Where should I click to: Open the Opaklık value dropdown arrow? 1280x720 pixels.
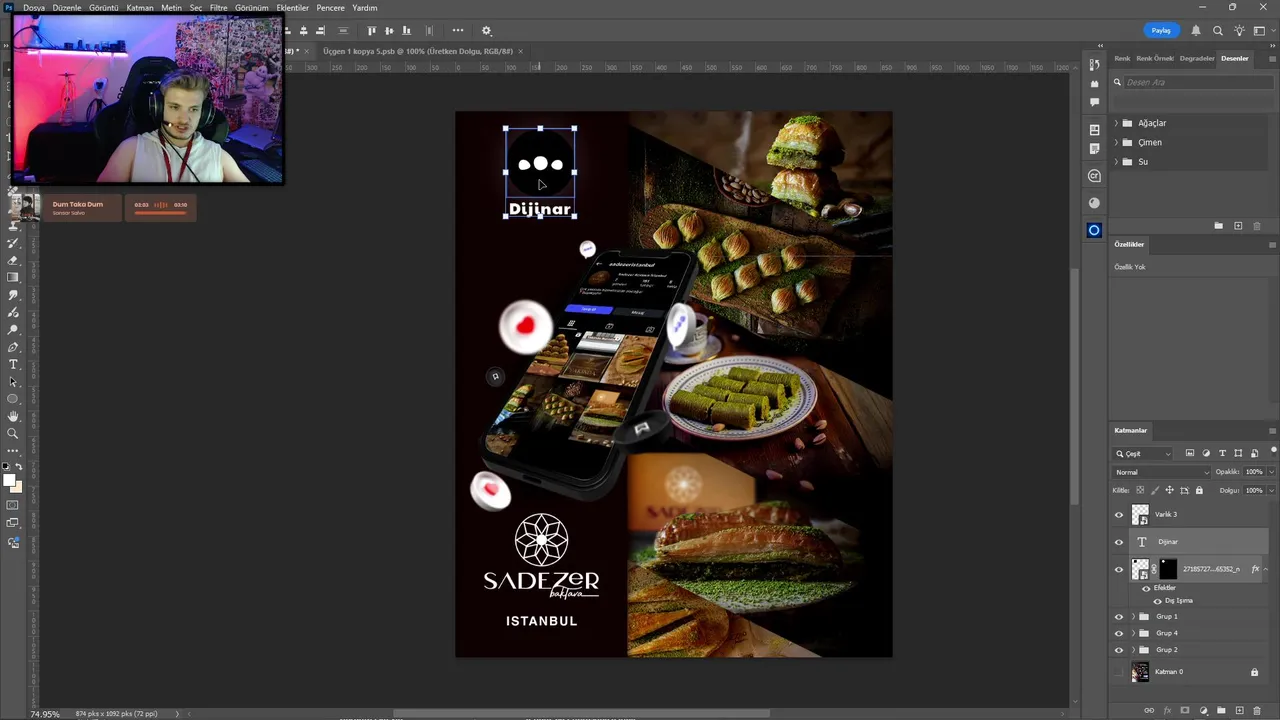click(x=1271, y=472)
